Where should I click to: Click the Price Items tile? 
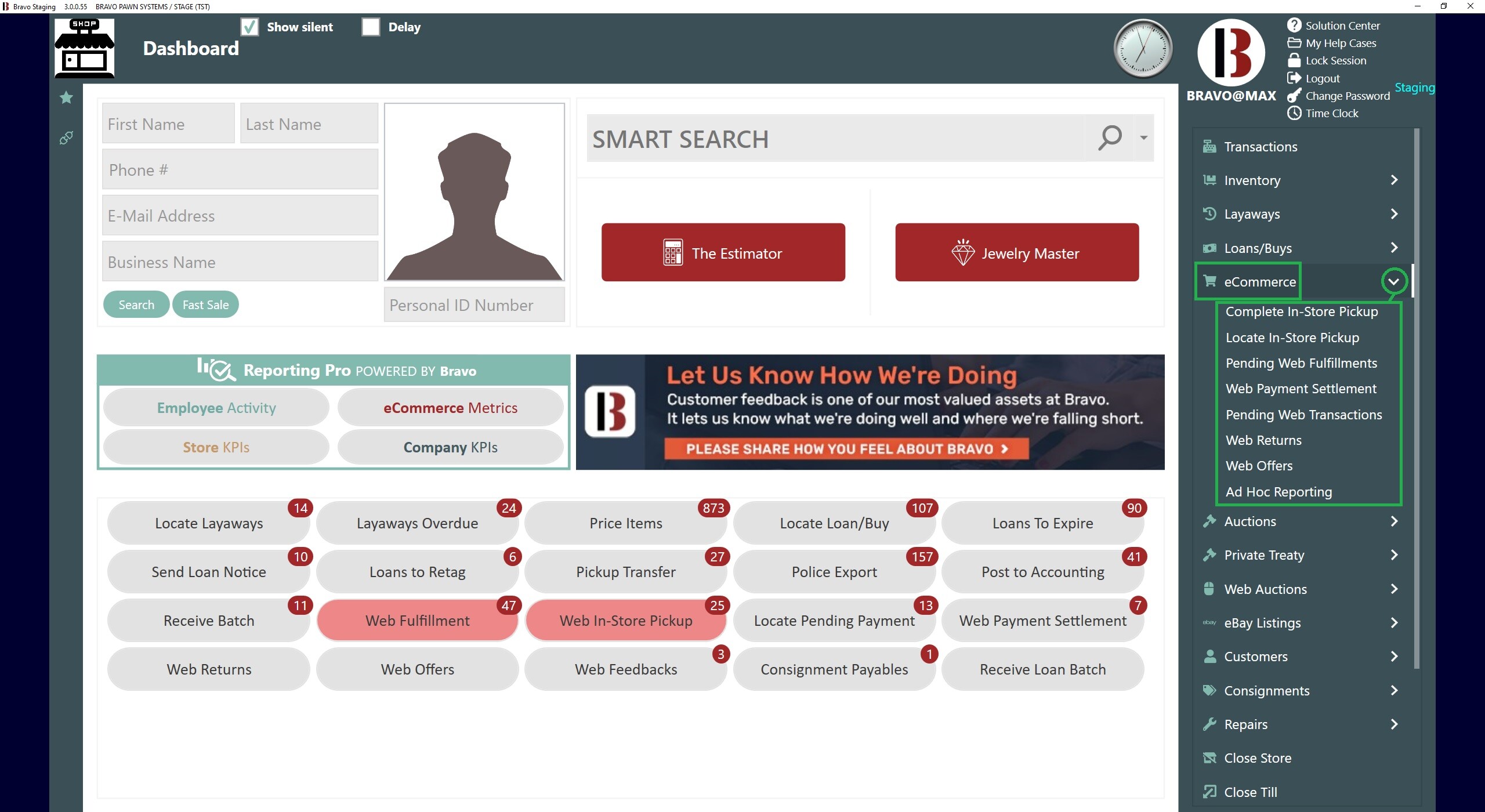point(625,523)
